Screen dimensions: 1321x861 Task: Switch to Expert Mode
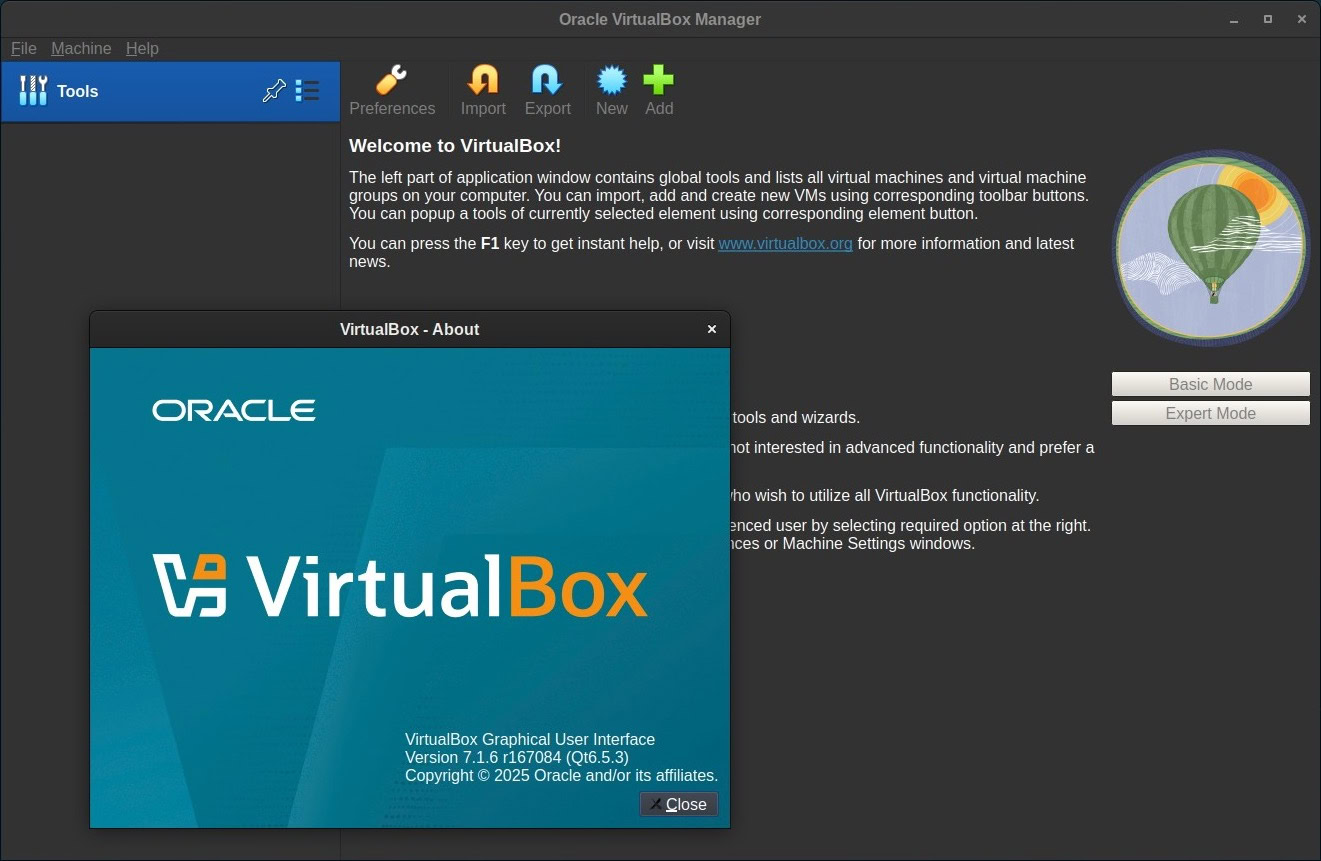click(x=1210, y=413)
